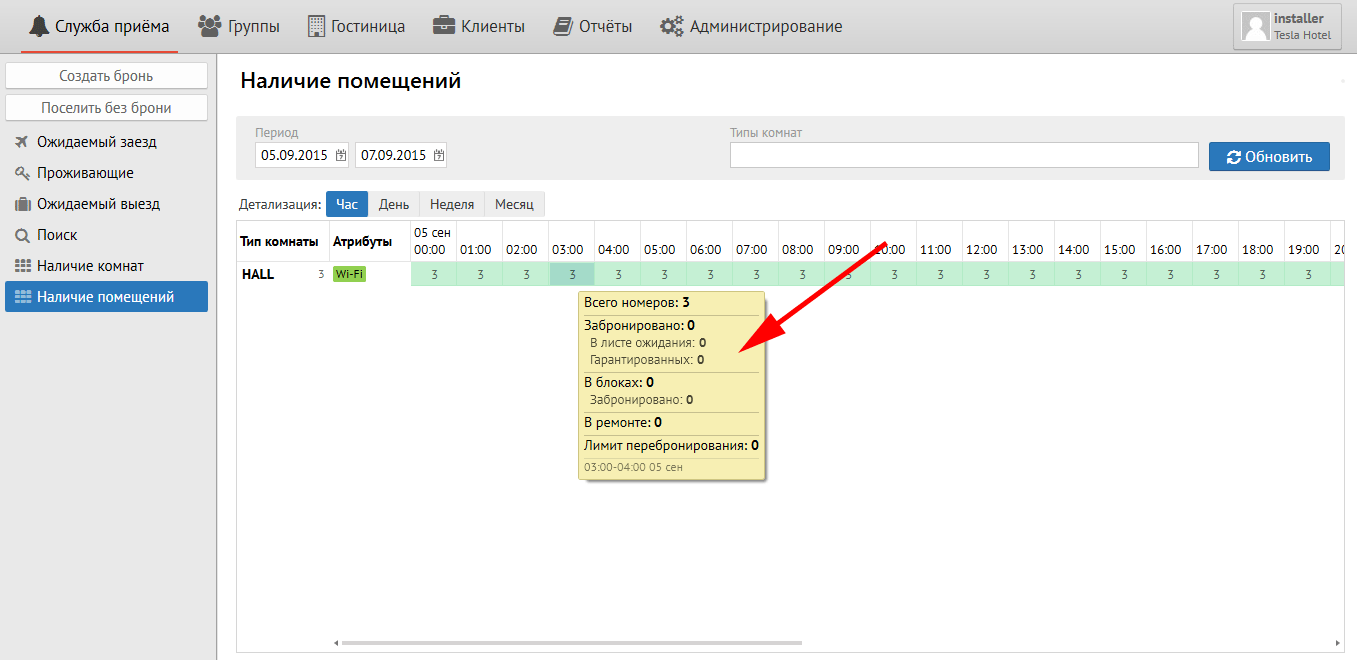
Task: Switch detail level to День
Action: tap(394, 204)
